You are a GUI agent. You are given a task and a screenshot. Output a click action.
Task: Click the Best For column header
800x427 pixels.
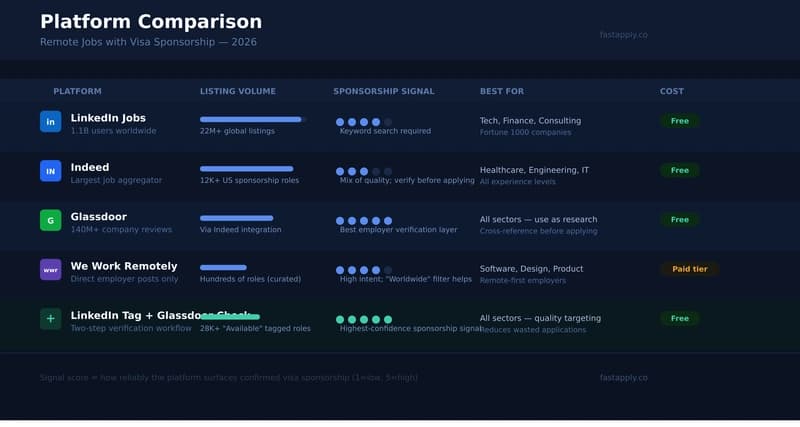501,91
